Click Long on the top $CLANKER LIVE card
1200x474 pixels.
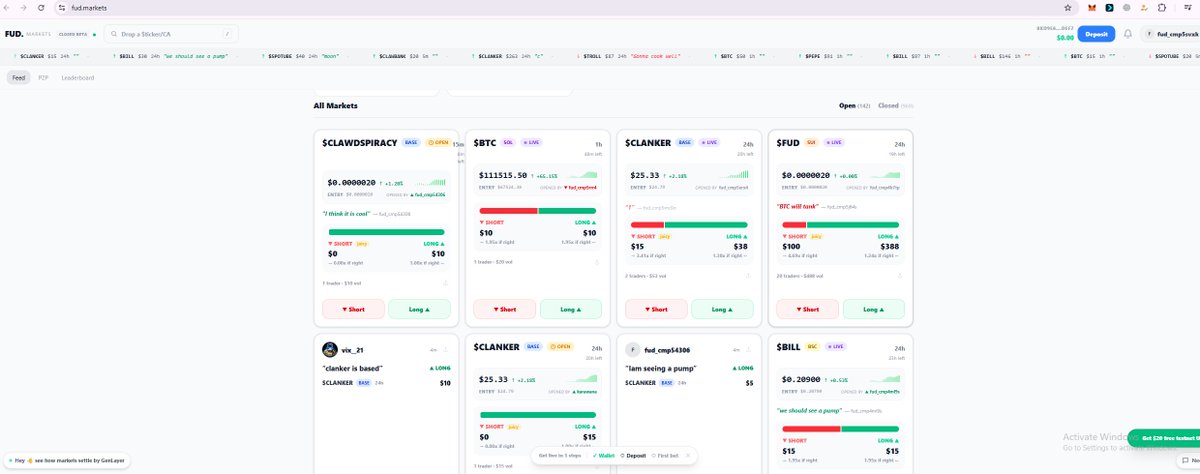pyautogui.click(x=721, y=309)
